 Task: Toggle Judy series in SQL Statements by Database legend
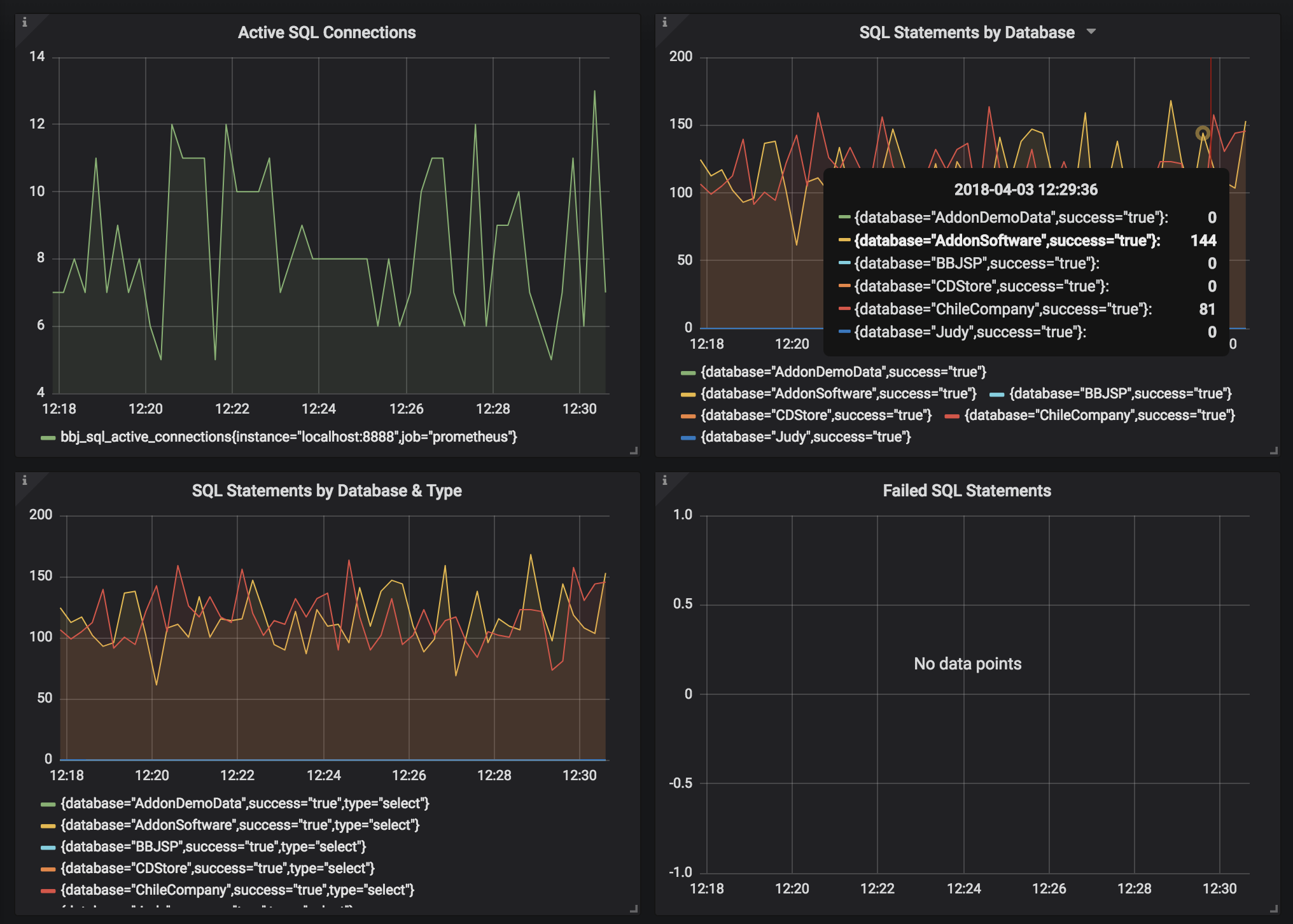click(x=805, y=437)
